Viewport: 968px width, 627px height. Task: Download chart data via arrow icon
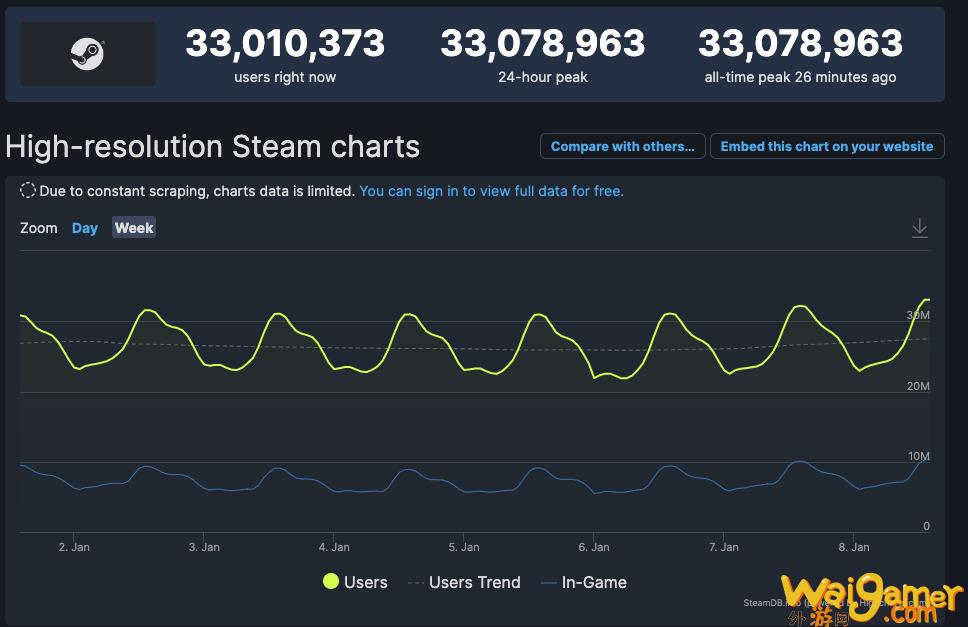[x=919, y=228]
